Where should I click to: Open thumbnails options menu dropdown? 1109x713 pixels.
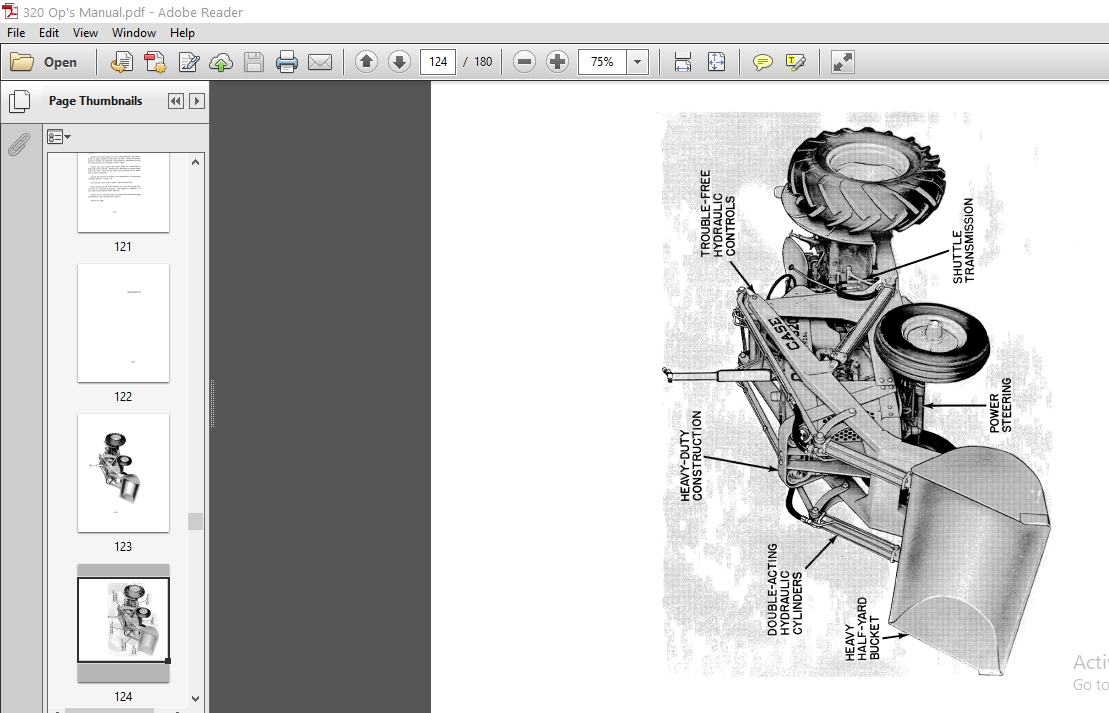(59, 137)
